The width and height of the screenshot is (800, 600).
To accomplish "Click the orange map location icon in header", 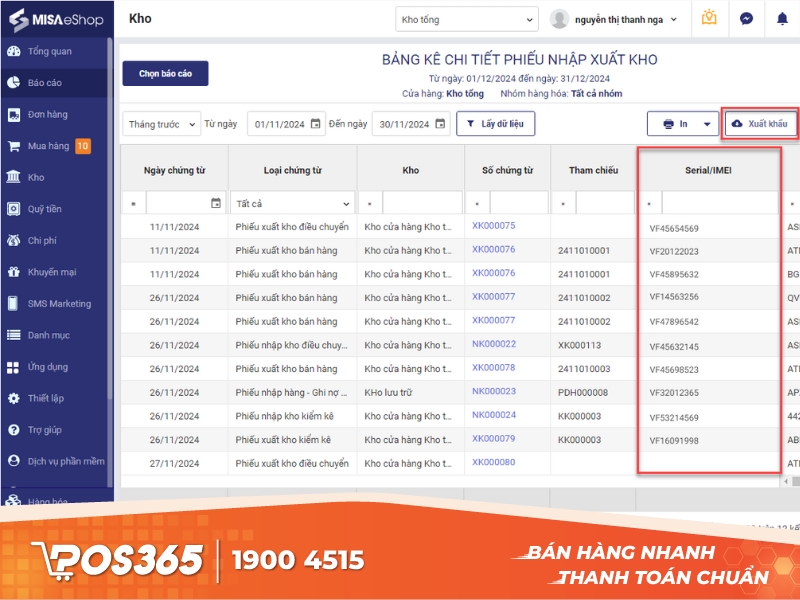I will tap(709, 18).
